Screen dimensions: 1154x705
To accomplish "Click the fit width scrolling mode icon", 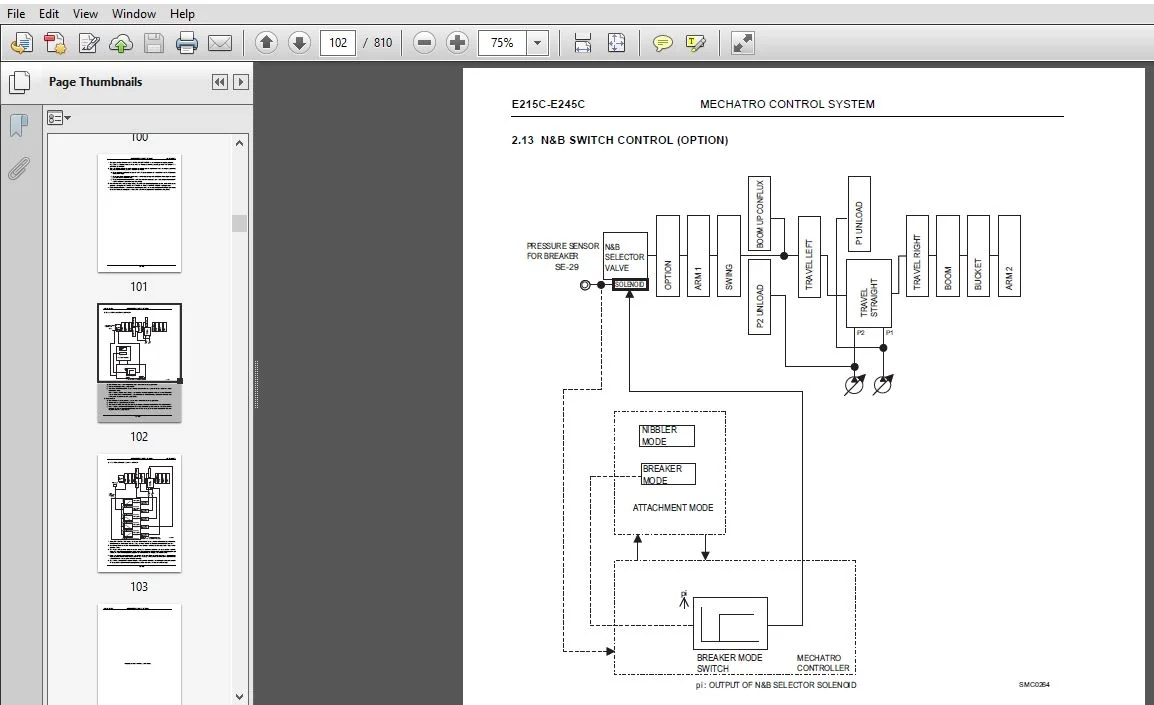I will [582, 43].
